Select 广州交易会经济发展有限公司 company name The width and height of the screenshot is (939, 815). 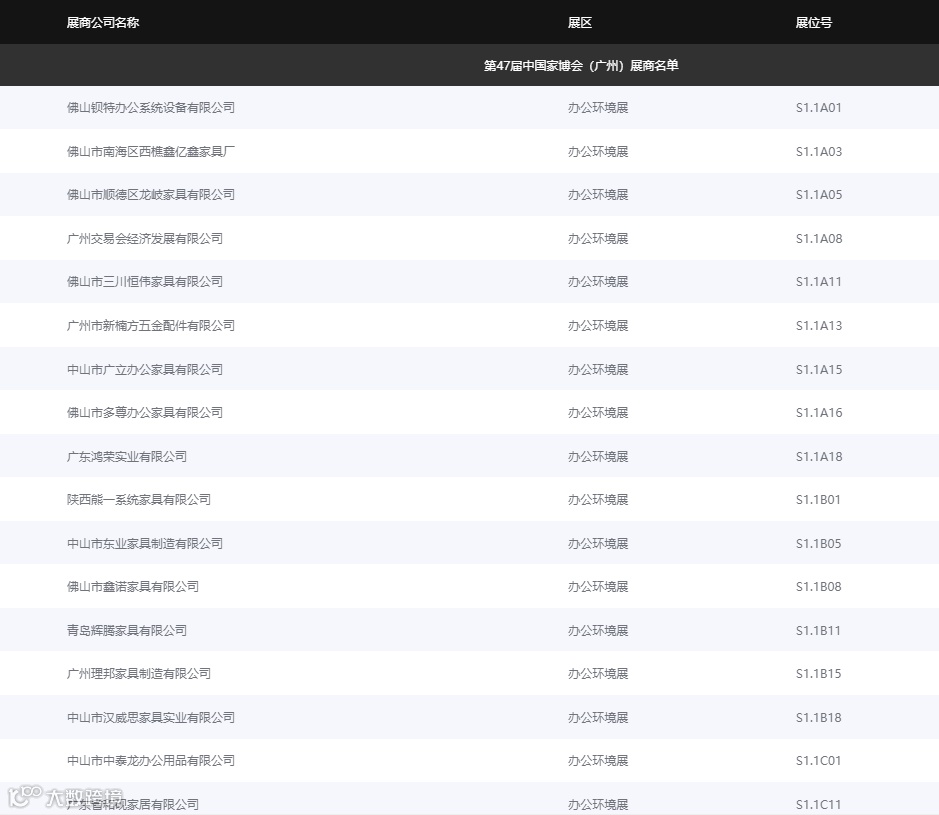point(145,238)
